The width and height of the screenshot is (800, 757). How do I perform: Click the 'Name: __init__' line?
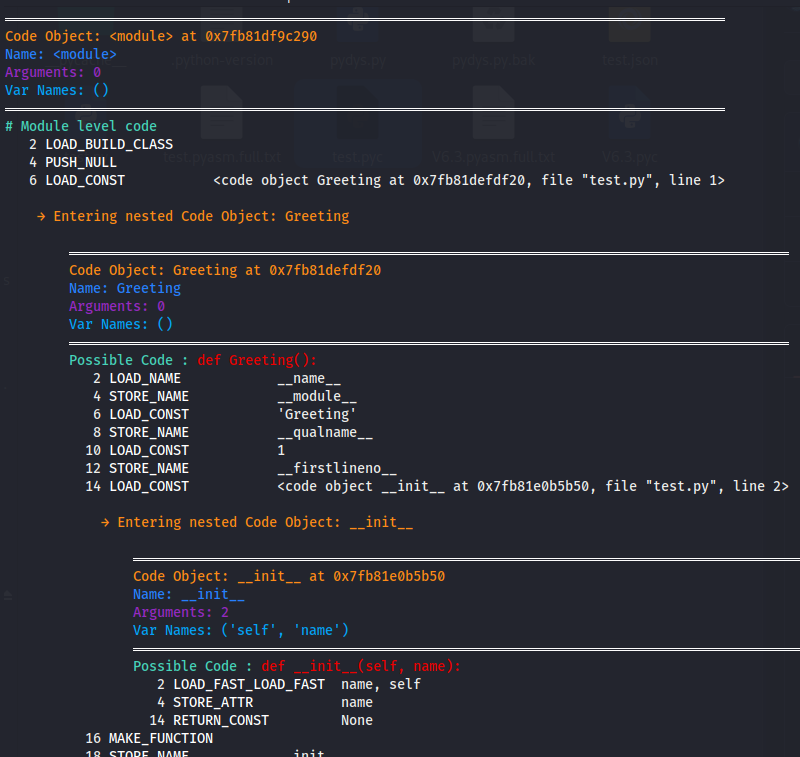pos(189,594)
